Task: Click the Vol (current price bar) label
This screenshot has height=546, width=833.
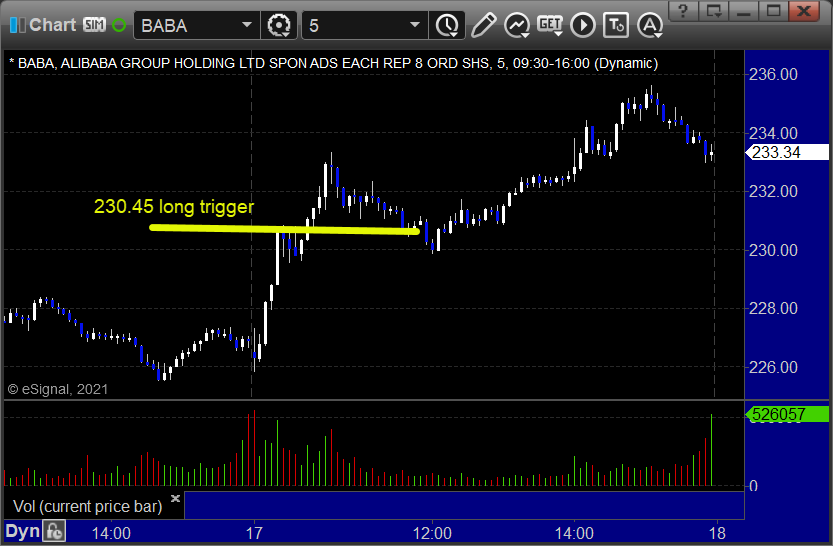Action: [88, 506]
